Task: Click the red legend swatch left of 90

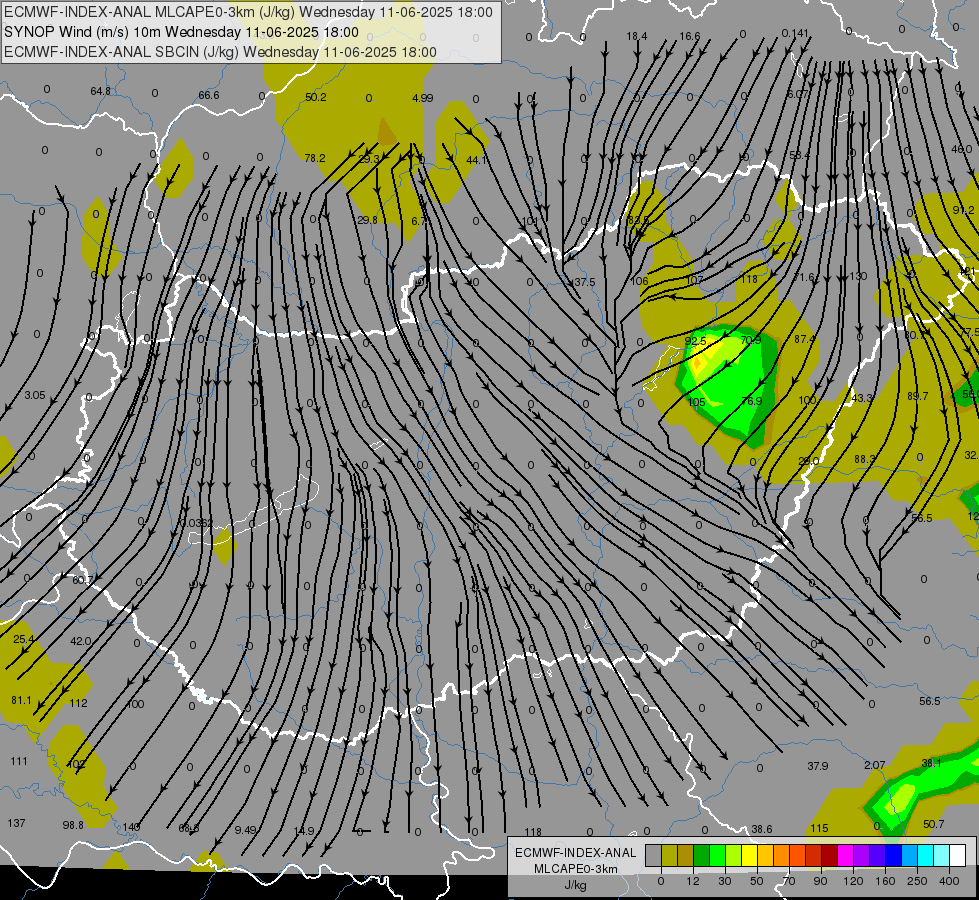Action: coord(814,855)
